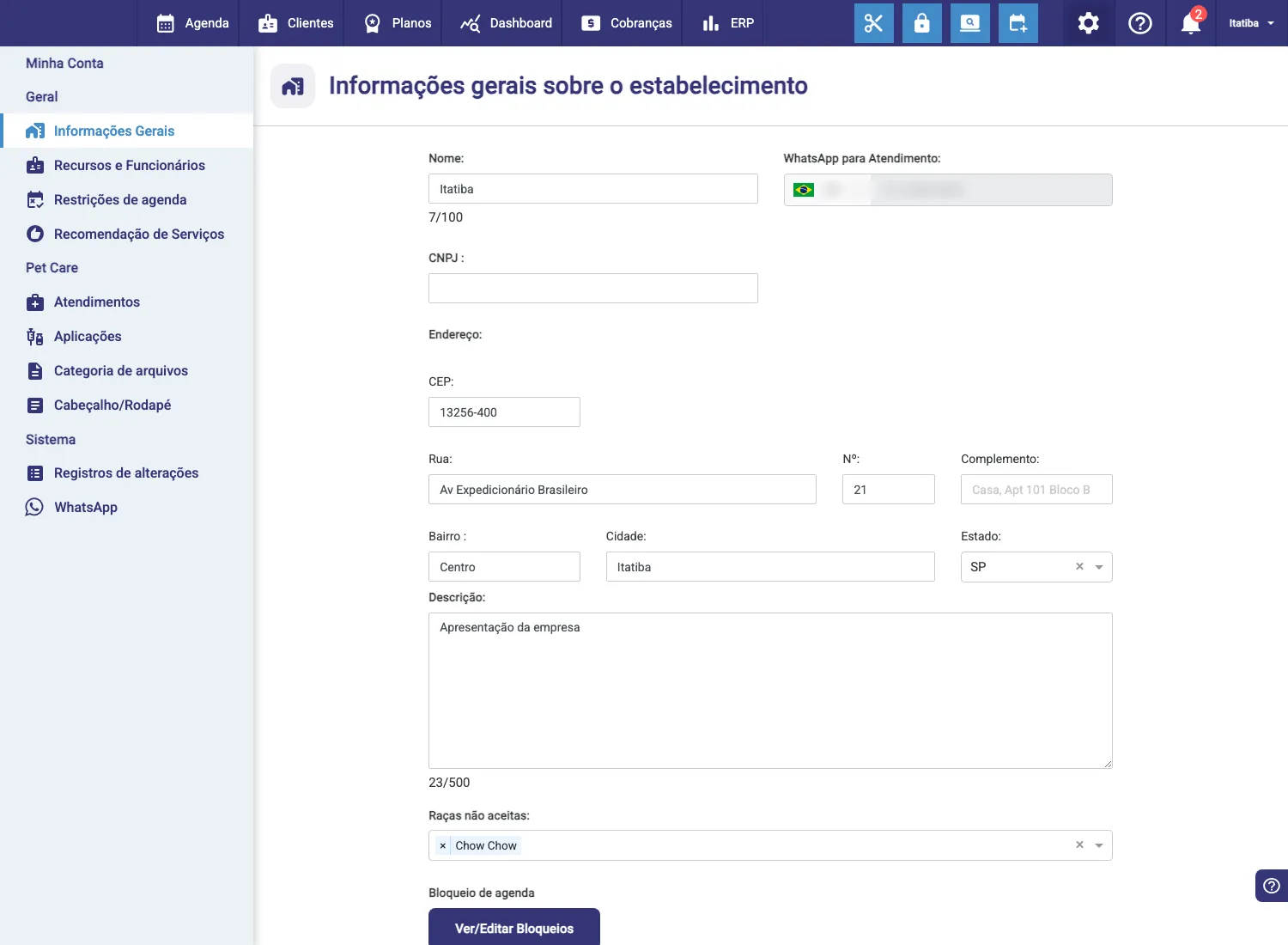Select Informações Gerais in sidebar
This screenshot has height=945, width=1288.
tap(126, 131)
